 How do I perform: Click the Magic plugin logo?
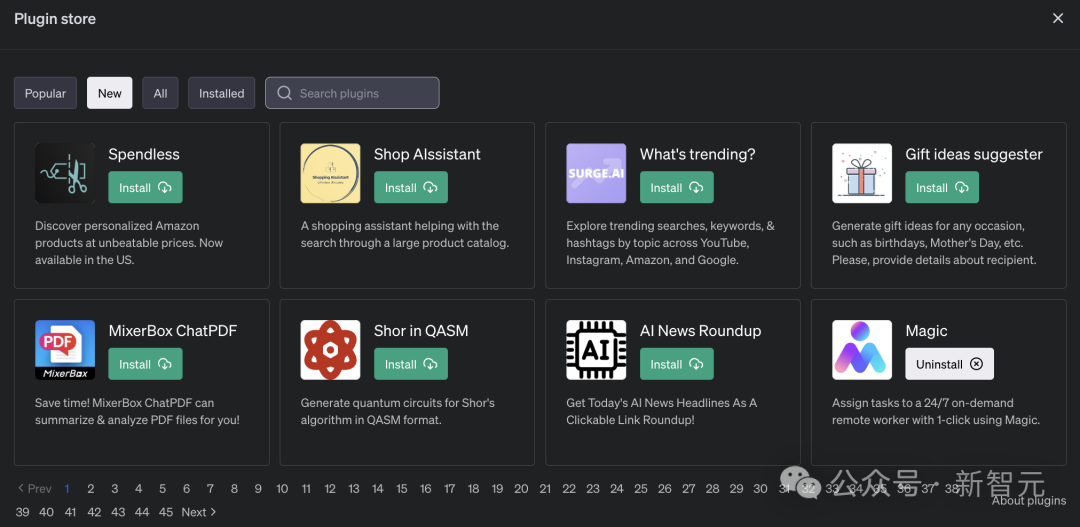coord(862,350)
